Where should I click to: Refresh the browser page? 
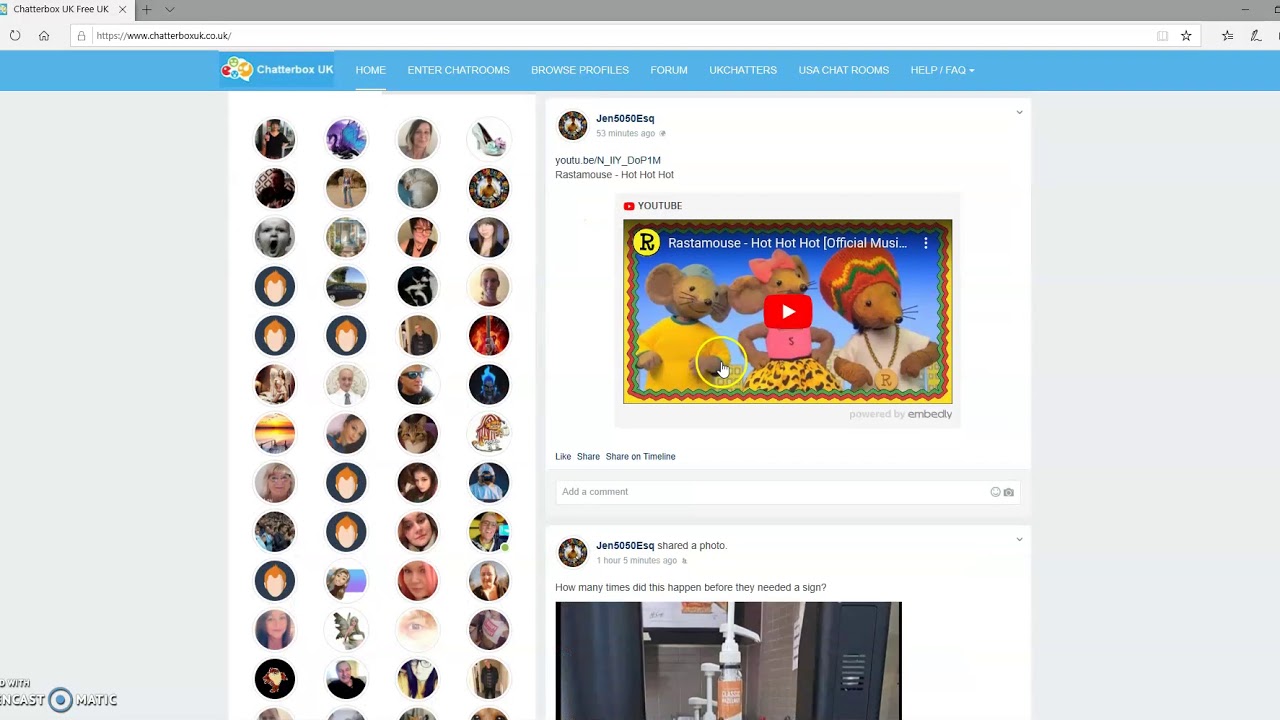coord(15,36)
